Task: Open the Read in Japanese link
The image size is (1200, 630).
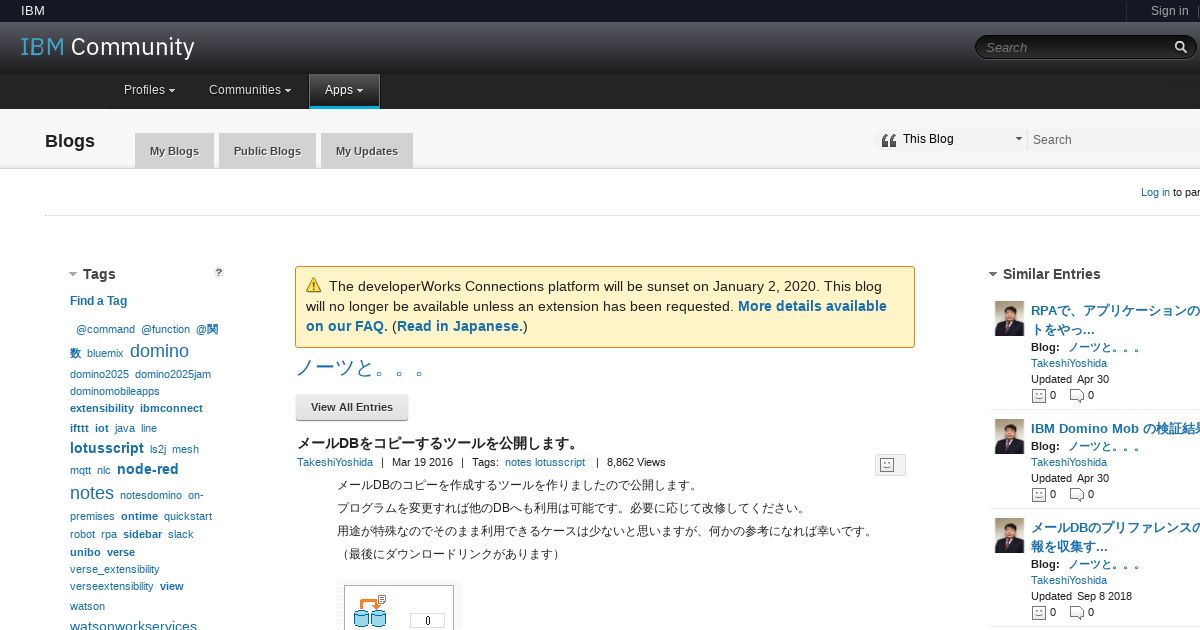Action: 459,326
